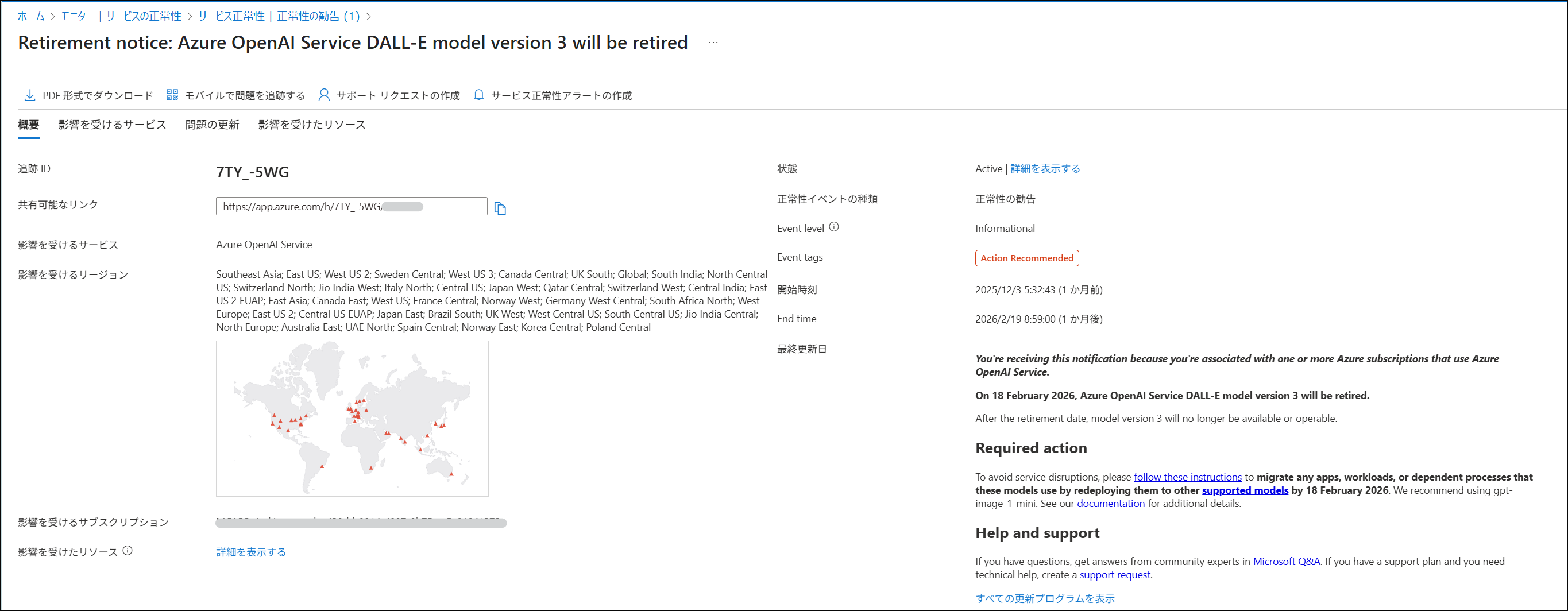1568x611 pixels.
Task: Copy the shareable link with the copy icon
Action: point(500,208)
